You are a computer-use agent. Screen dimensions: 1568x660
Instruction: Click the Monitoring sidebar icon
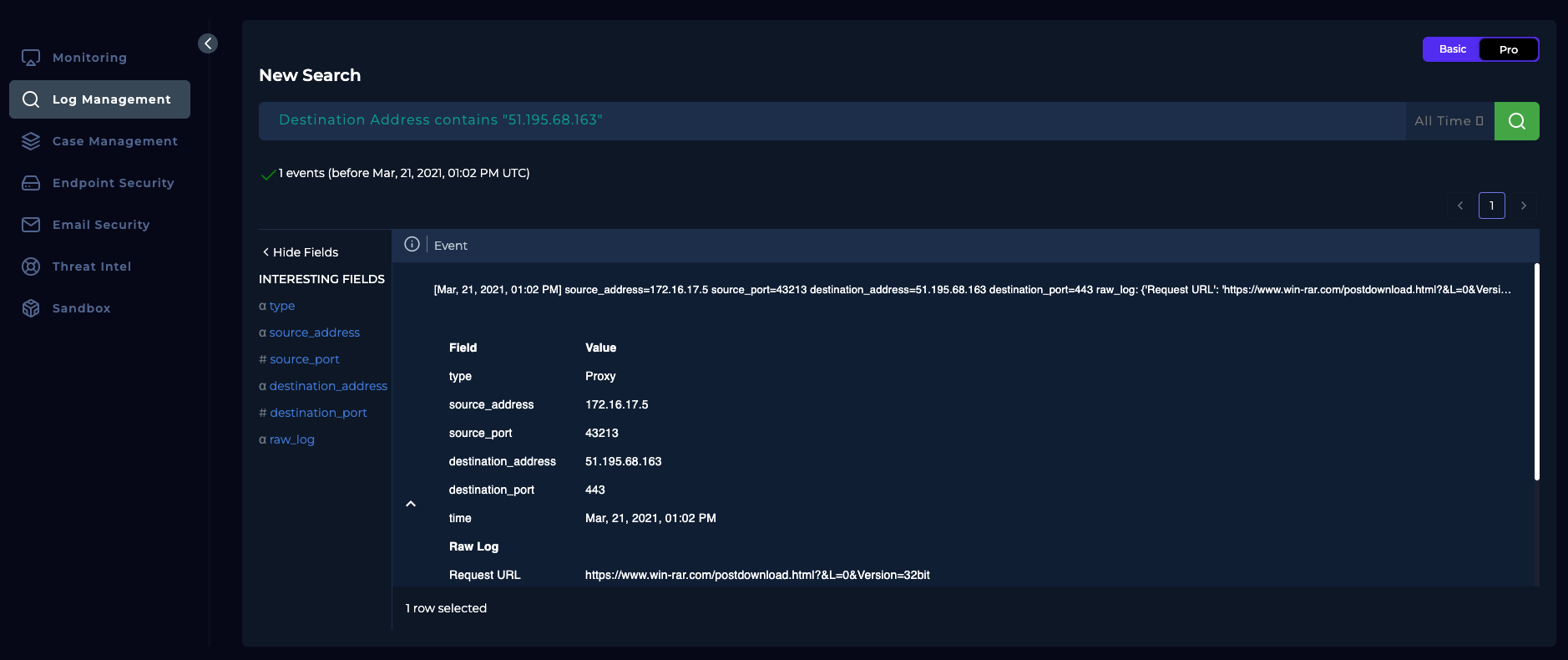[31, 58]
